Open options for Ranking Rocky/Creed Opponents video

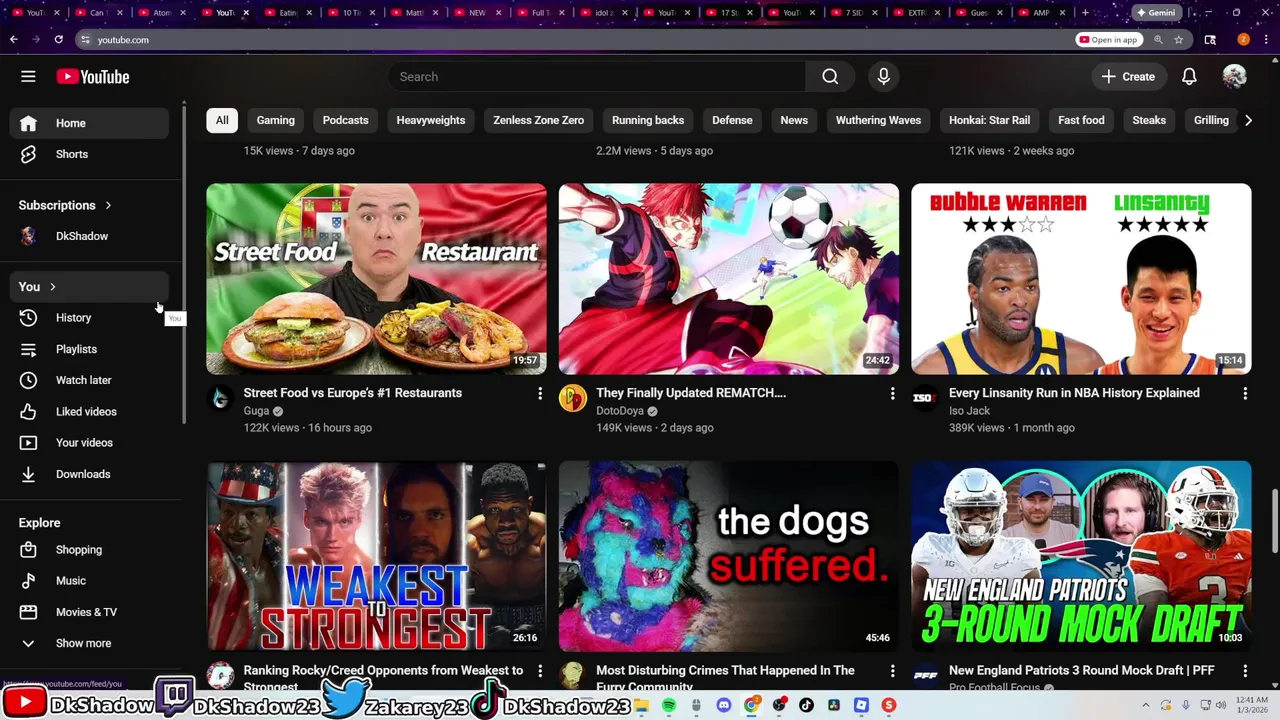point(540,671)
